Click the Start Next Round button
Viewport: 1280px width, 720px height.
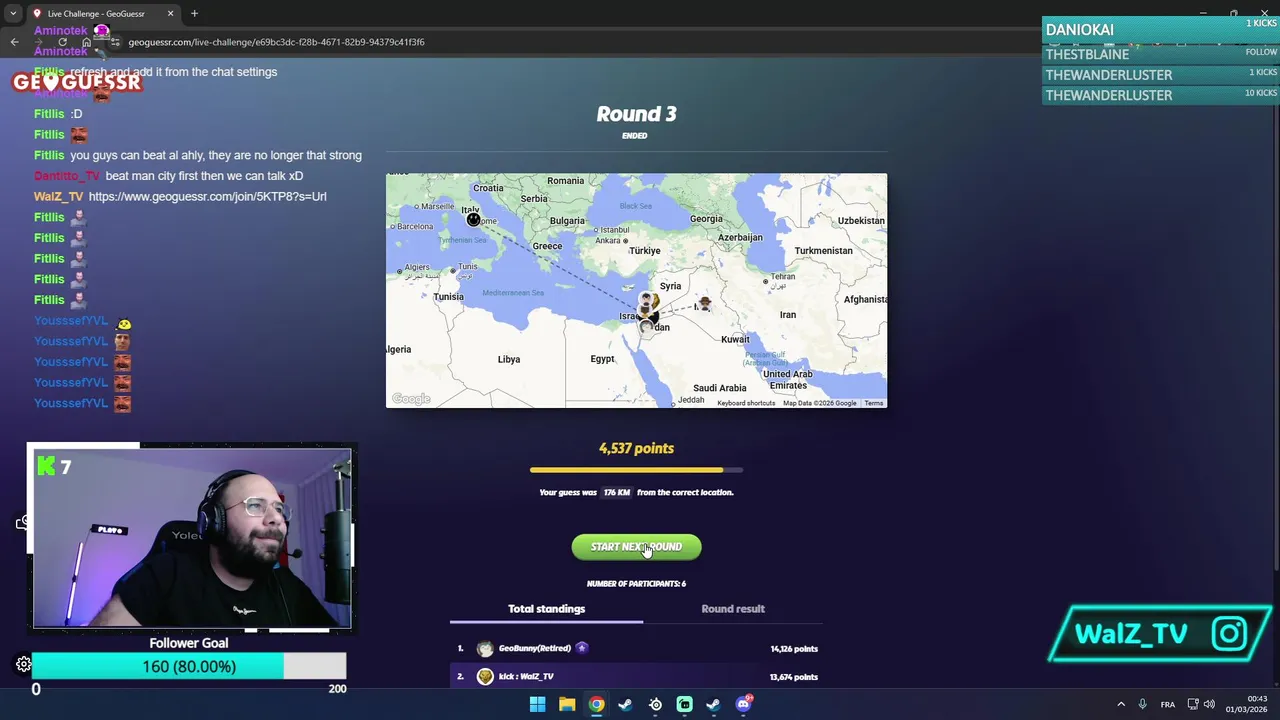click(x=636, y=547)
